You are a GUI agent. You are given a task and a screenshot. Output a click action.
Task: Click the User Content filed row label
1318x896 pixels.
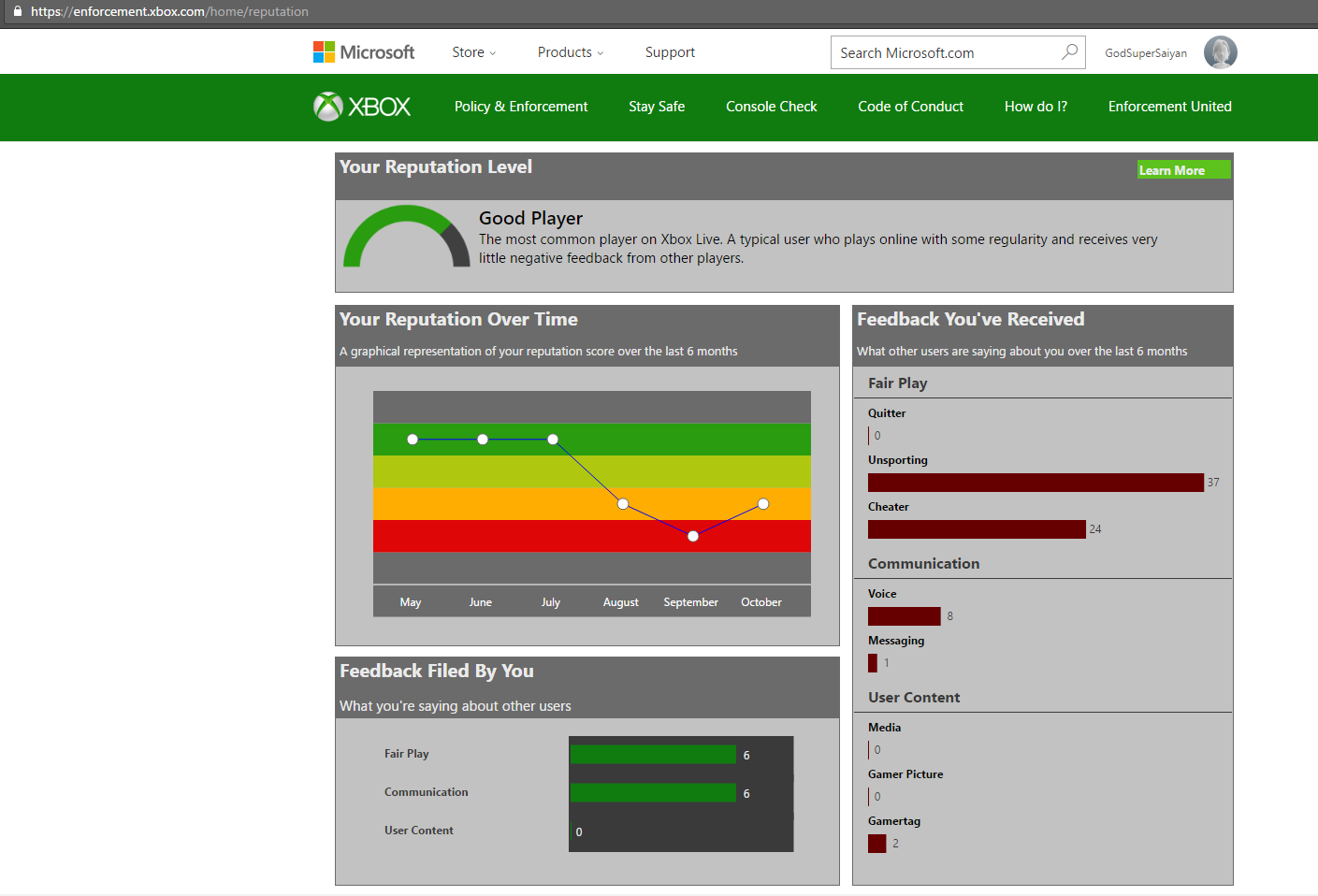[x=419, y=831]
